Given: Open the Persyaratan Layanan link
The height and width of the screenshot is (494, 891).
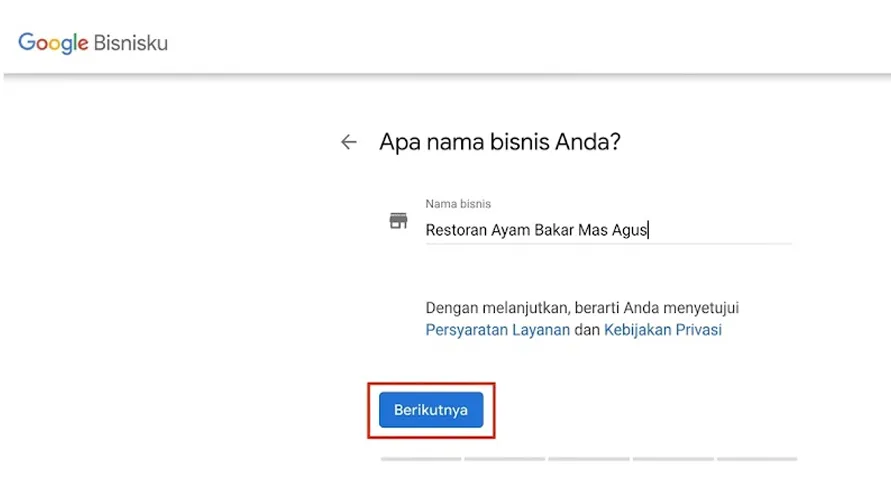Looking at the screenshot, I should [498, 330].
